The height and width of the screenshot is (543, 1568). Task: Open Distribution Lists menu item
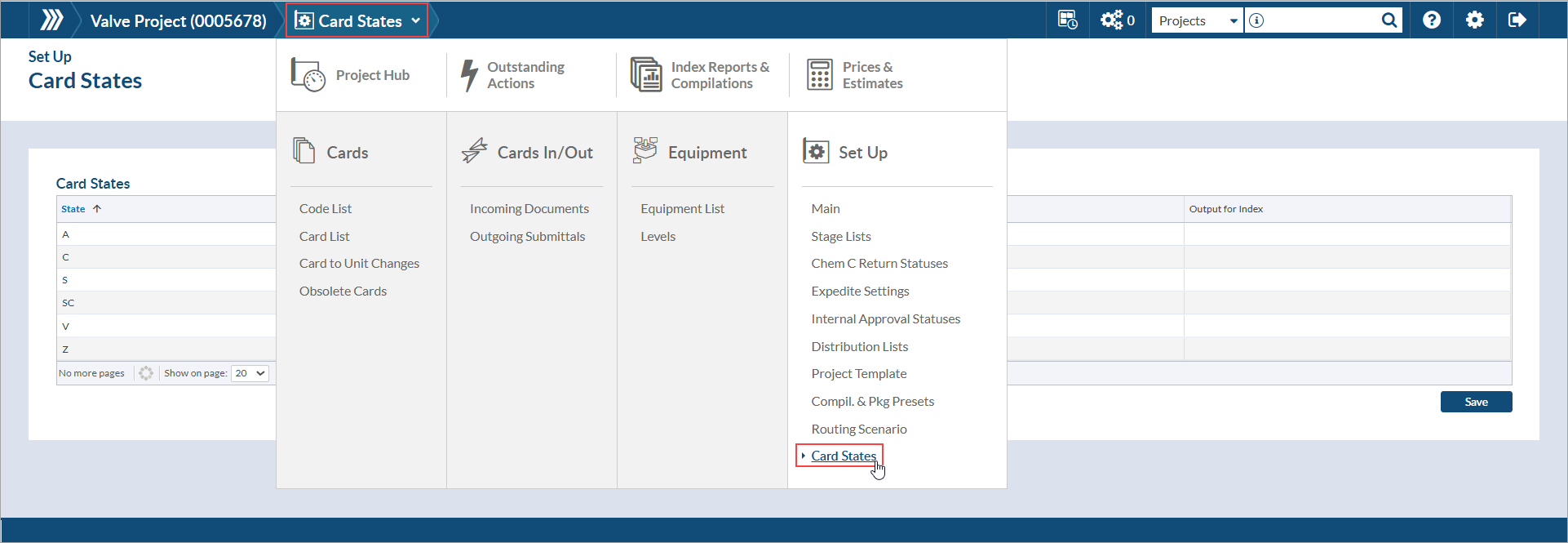tap(859, 347)
